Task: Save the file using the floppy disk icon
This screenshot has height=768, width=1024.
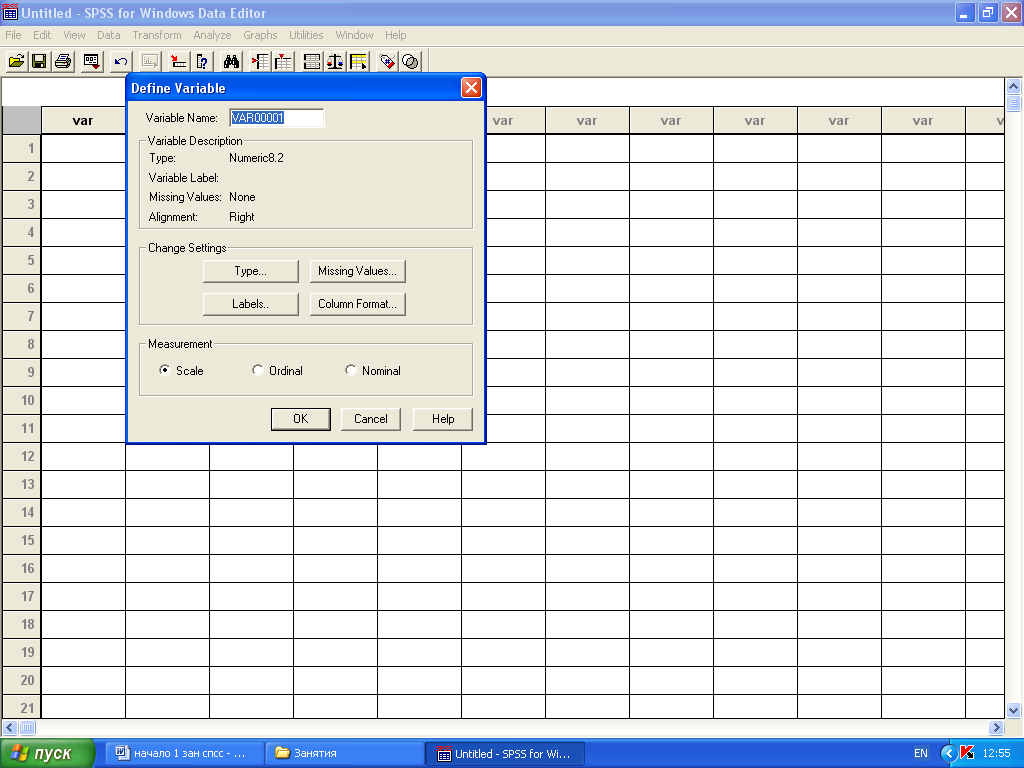Action: [x=39, y=61]
